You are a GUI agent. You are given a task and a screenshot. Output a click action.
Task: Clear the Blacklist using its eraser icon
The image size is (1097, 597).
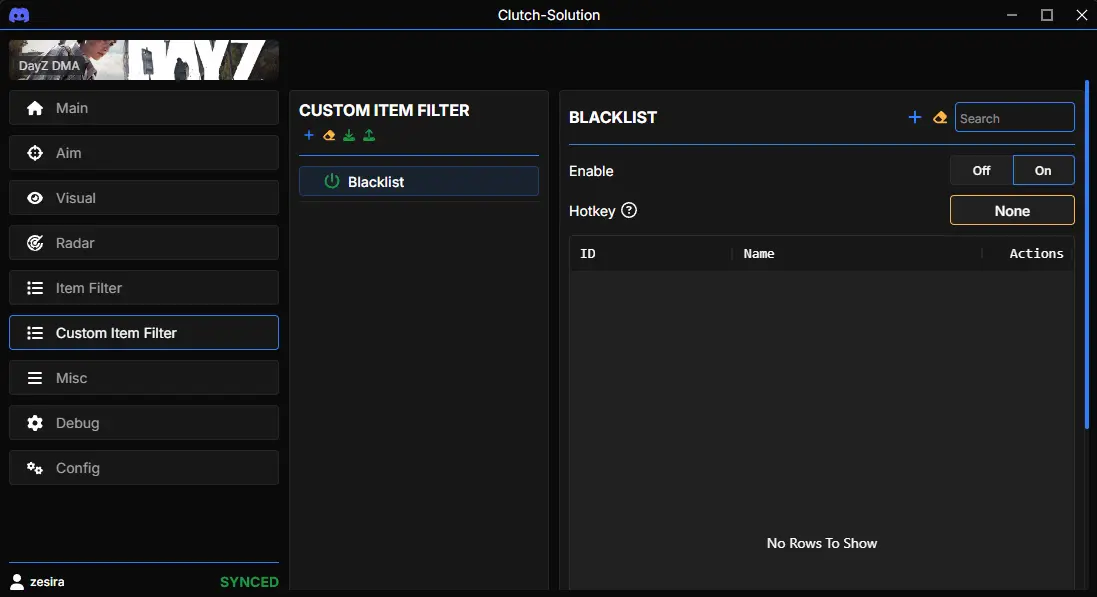coord(939,118)
